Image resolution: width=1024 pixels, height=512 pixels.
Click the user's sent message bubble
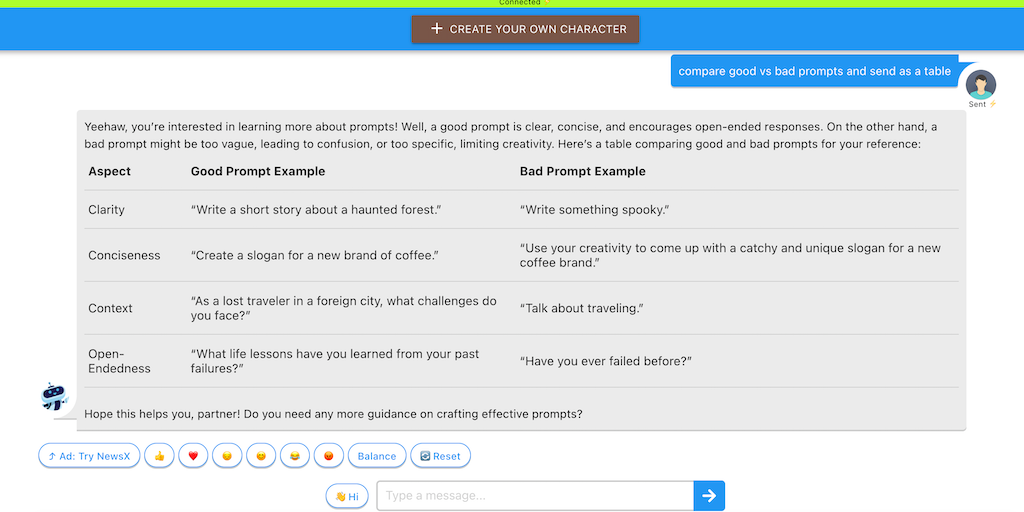click(x=814, y=71)
